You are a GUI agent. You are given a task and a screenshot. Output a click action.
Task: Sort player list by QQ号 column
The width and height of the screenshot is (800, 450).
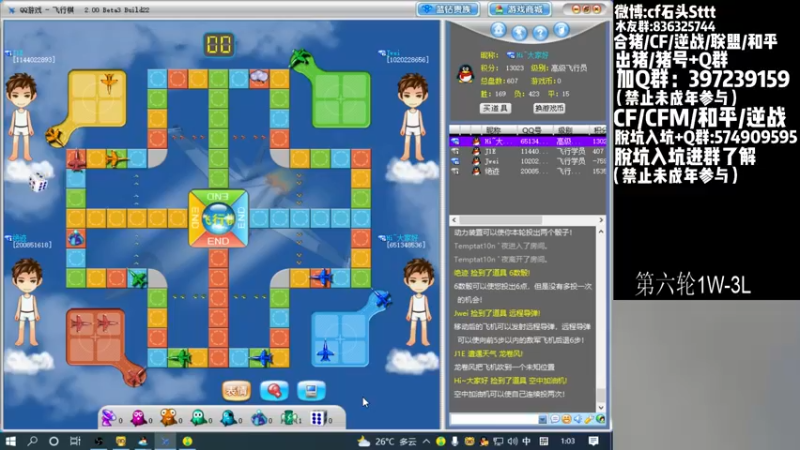(x=532, y=130)
